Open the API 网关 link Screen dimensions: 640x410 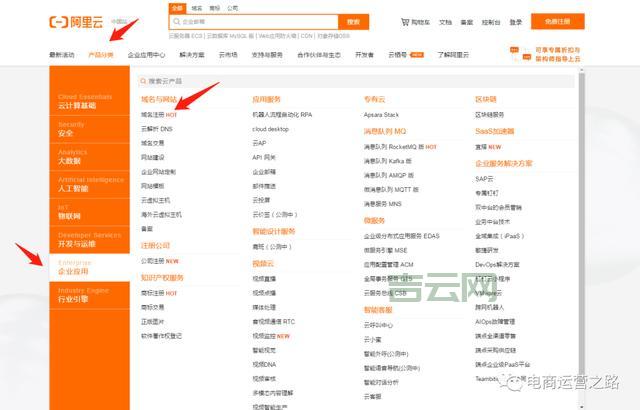coord(264,157)
